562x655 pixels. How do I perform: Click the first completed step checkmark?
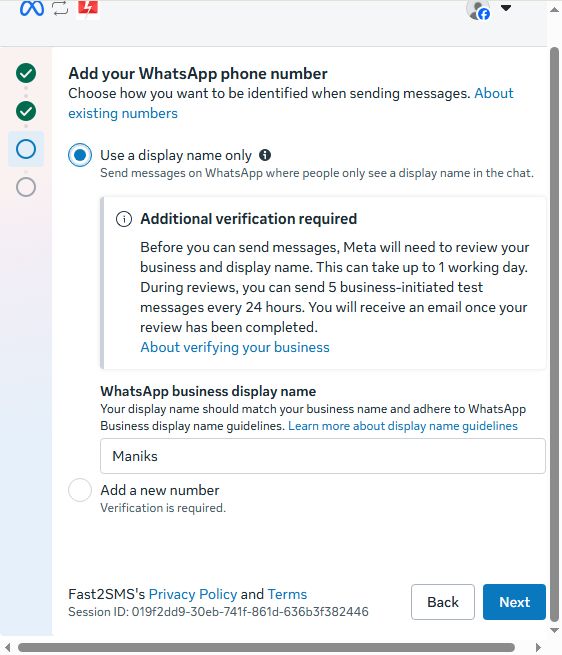coord(26,74)
